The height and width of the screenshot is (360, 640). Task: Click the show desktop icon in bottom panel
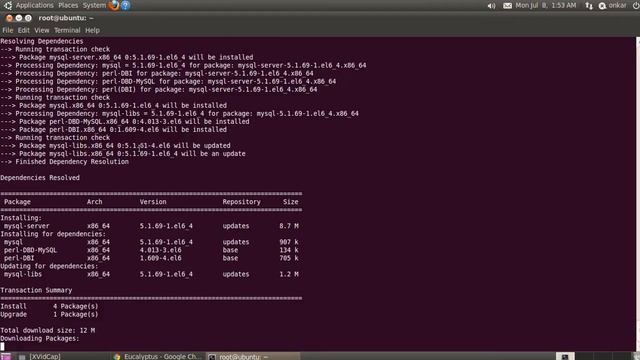pos(6,356)
